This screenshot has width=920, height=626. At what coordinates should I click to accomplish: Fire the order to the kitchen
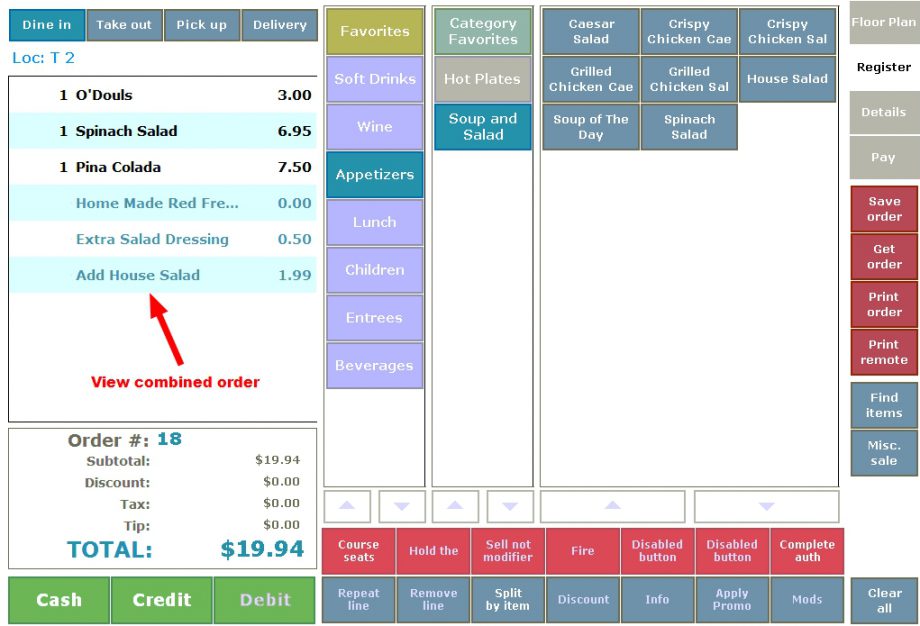pos(582,551)
